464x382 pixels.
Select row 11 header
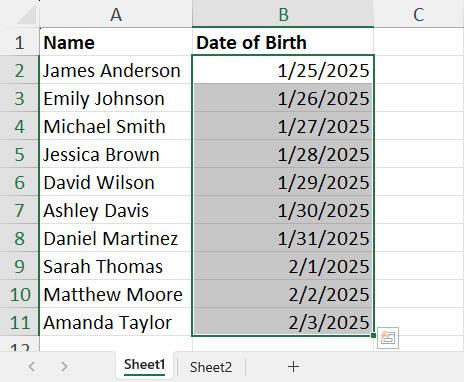click(19, 322)
